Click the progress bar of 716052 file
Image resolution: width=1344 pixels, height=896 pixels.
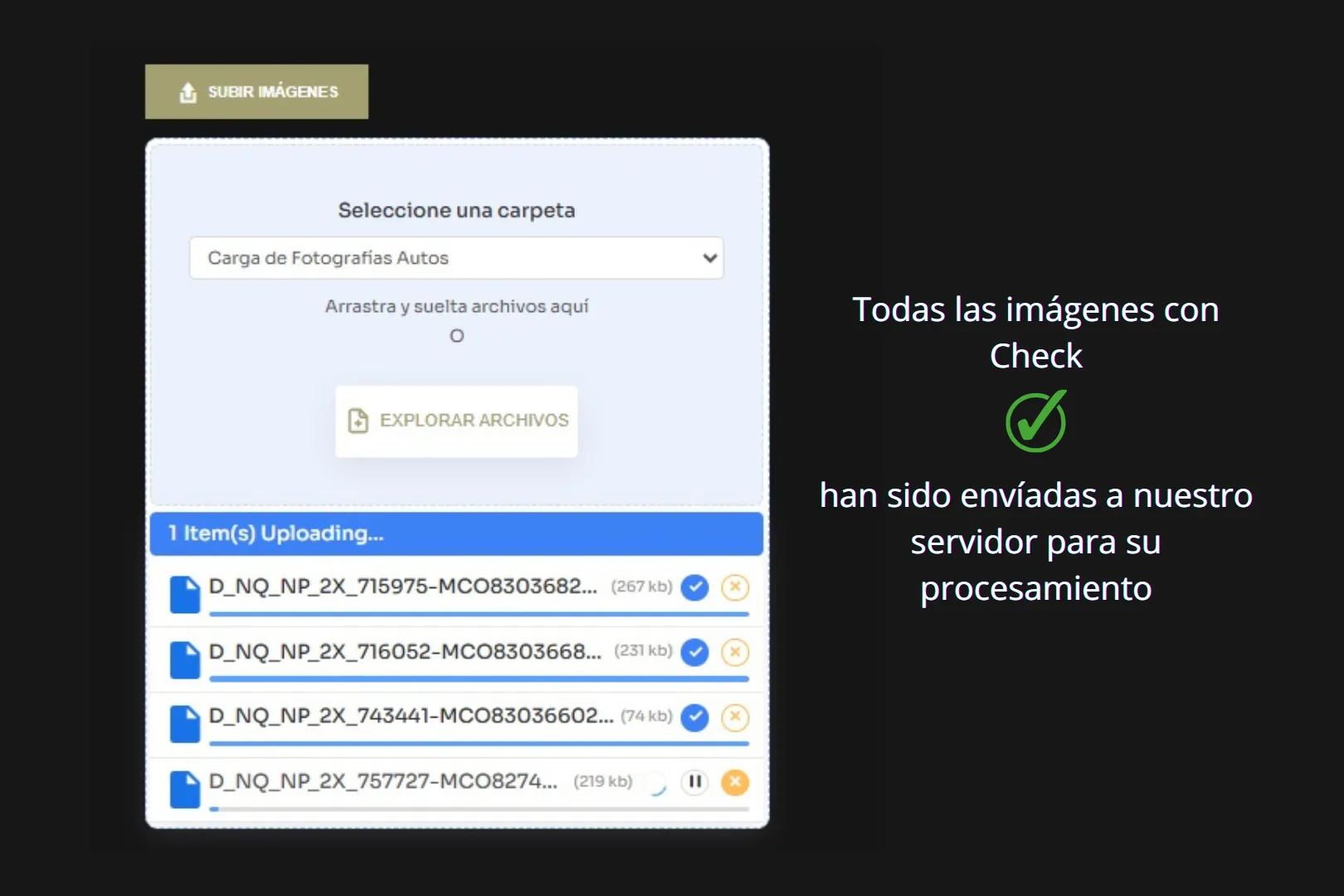tap(479, 679)
